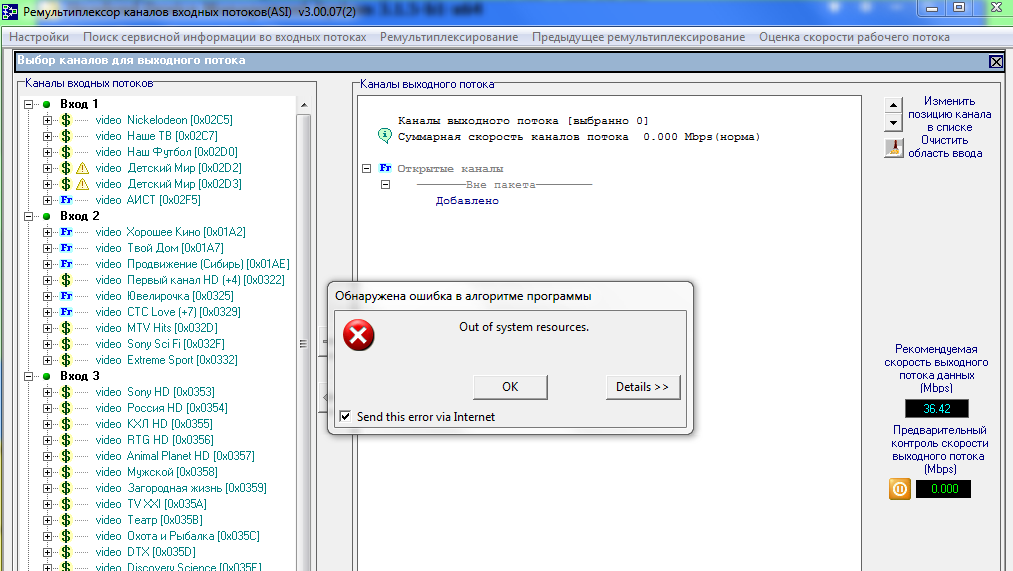This screenshot has height=571, width=1013.
Task: Click Details >> button in error dialog
Action: (x=643, y=387)
